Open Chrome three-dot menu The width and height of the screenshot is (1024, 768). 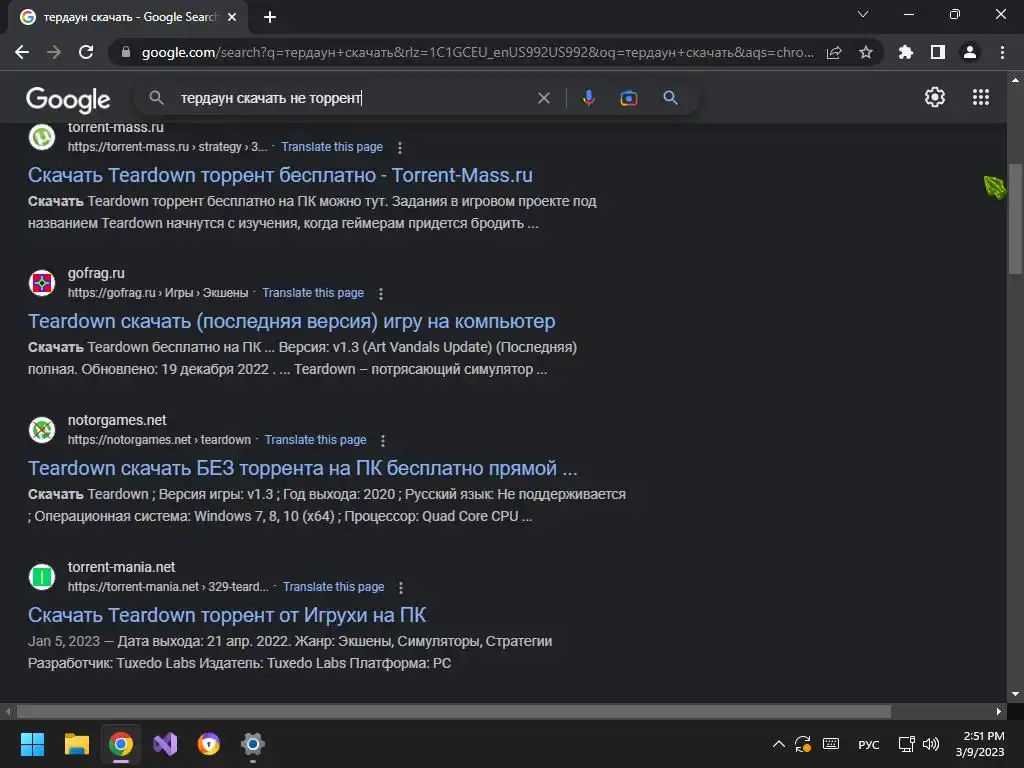click(1002, 52)
